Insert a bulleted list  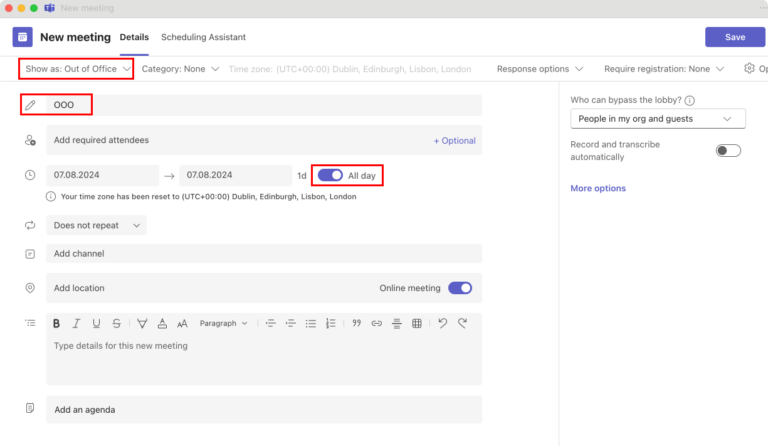(311, 323)
